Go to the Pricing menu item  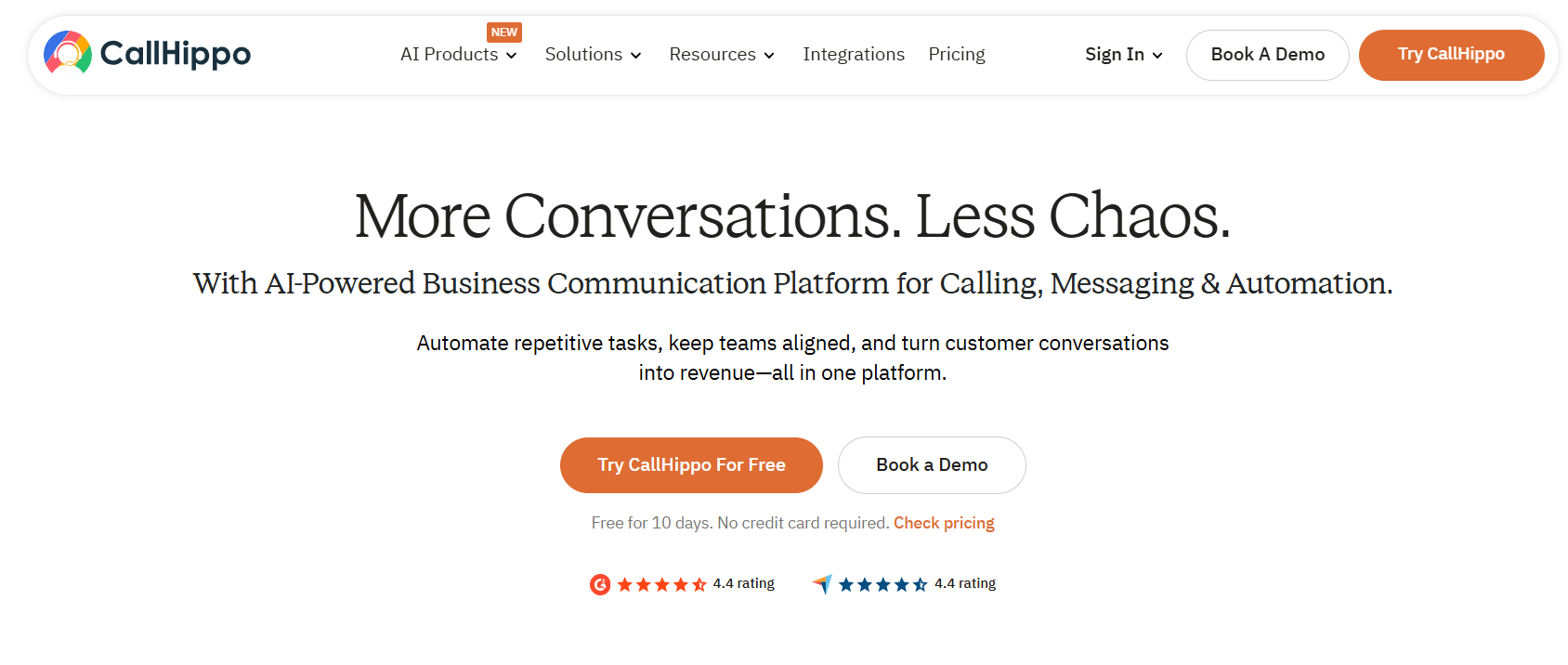tap(957, 55)
